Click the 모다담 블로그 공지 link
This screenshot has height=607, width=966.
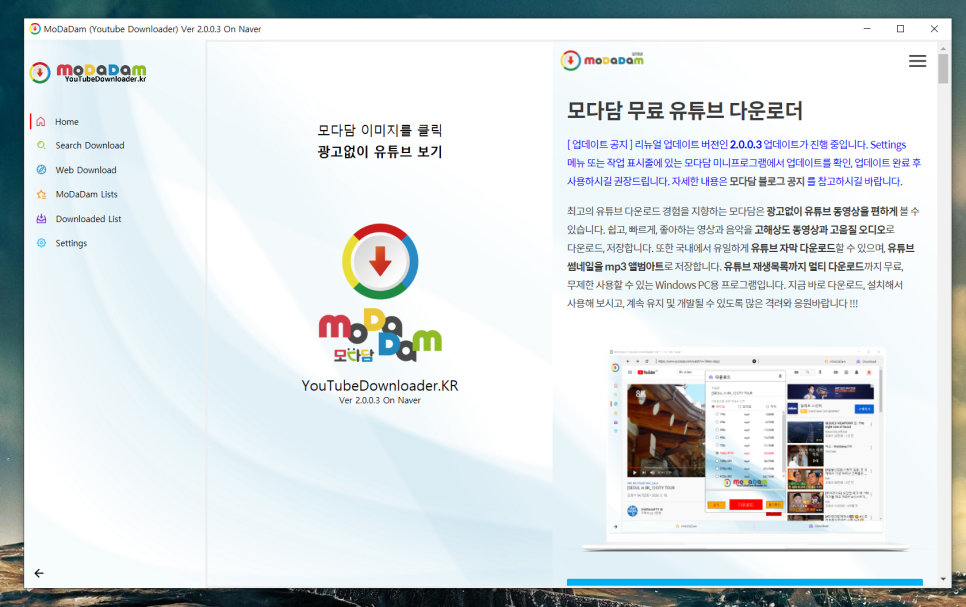tap(767, 181)
